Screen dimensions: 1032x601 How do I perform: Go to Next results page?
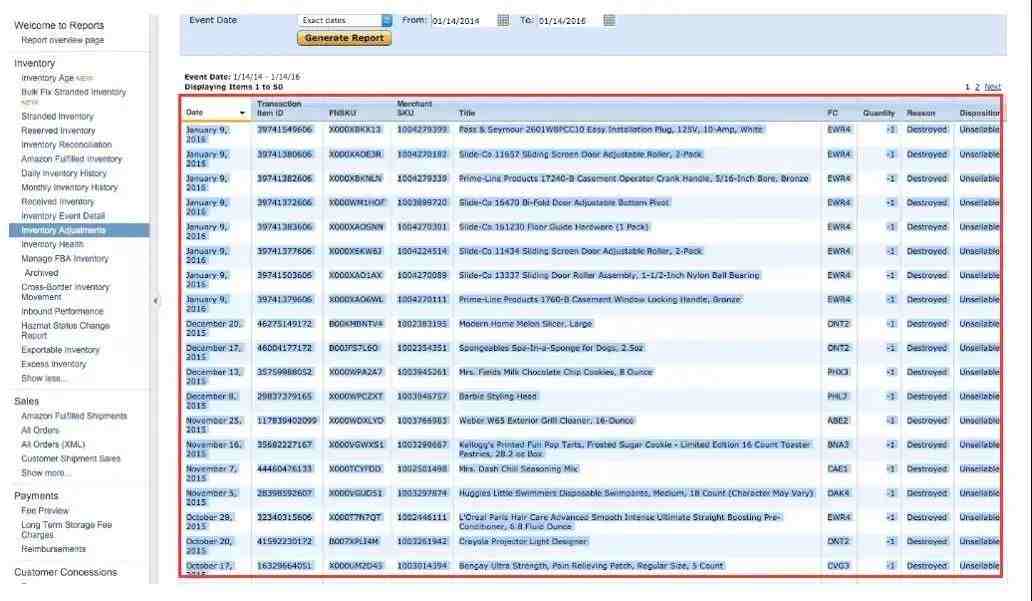pyautogui.click(x=993, y=87)
